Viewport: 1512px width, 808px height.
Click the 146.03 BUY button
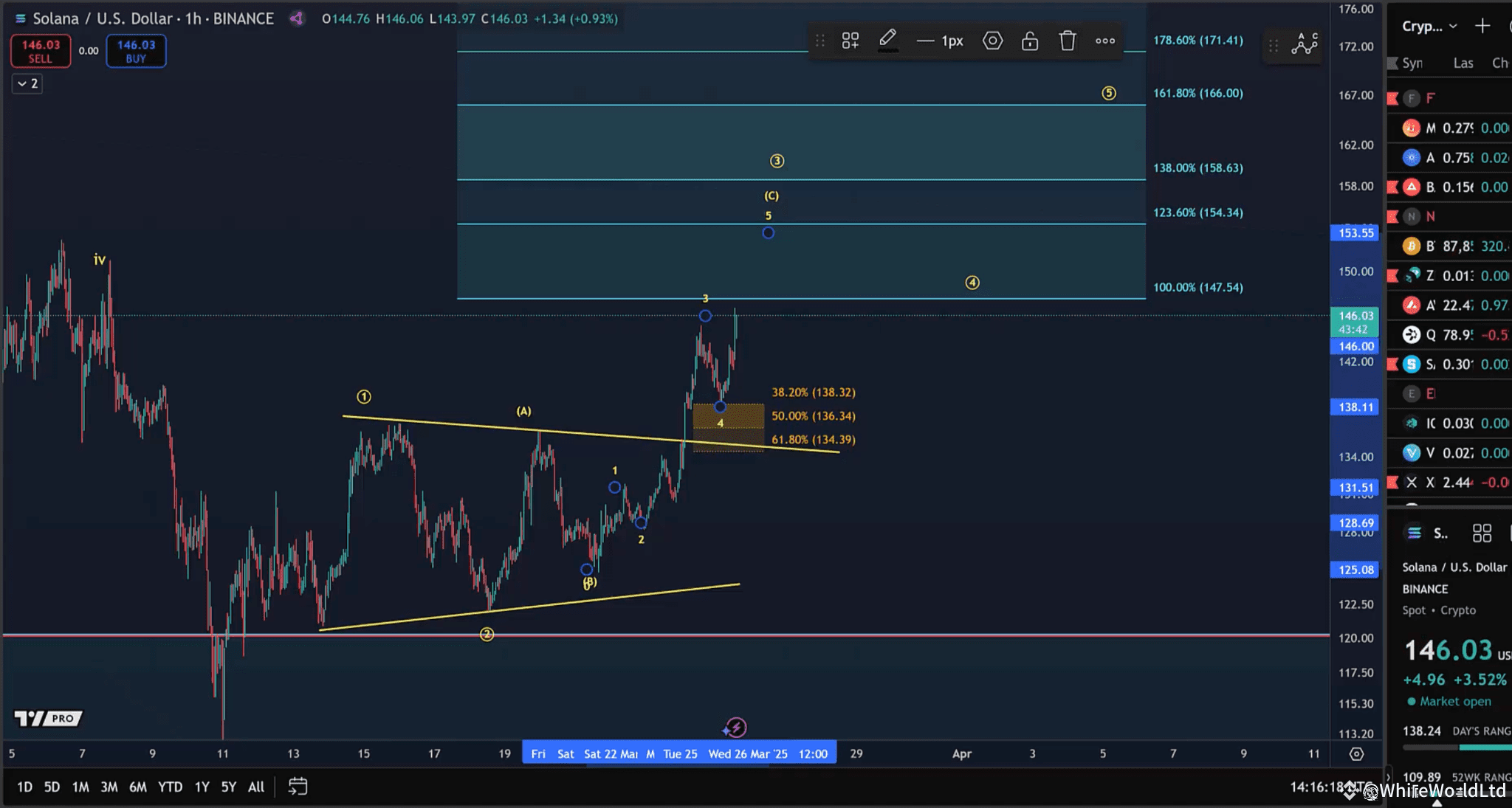pyautogui.click(x=136, y=51)
